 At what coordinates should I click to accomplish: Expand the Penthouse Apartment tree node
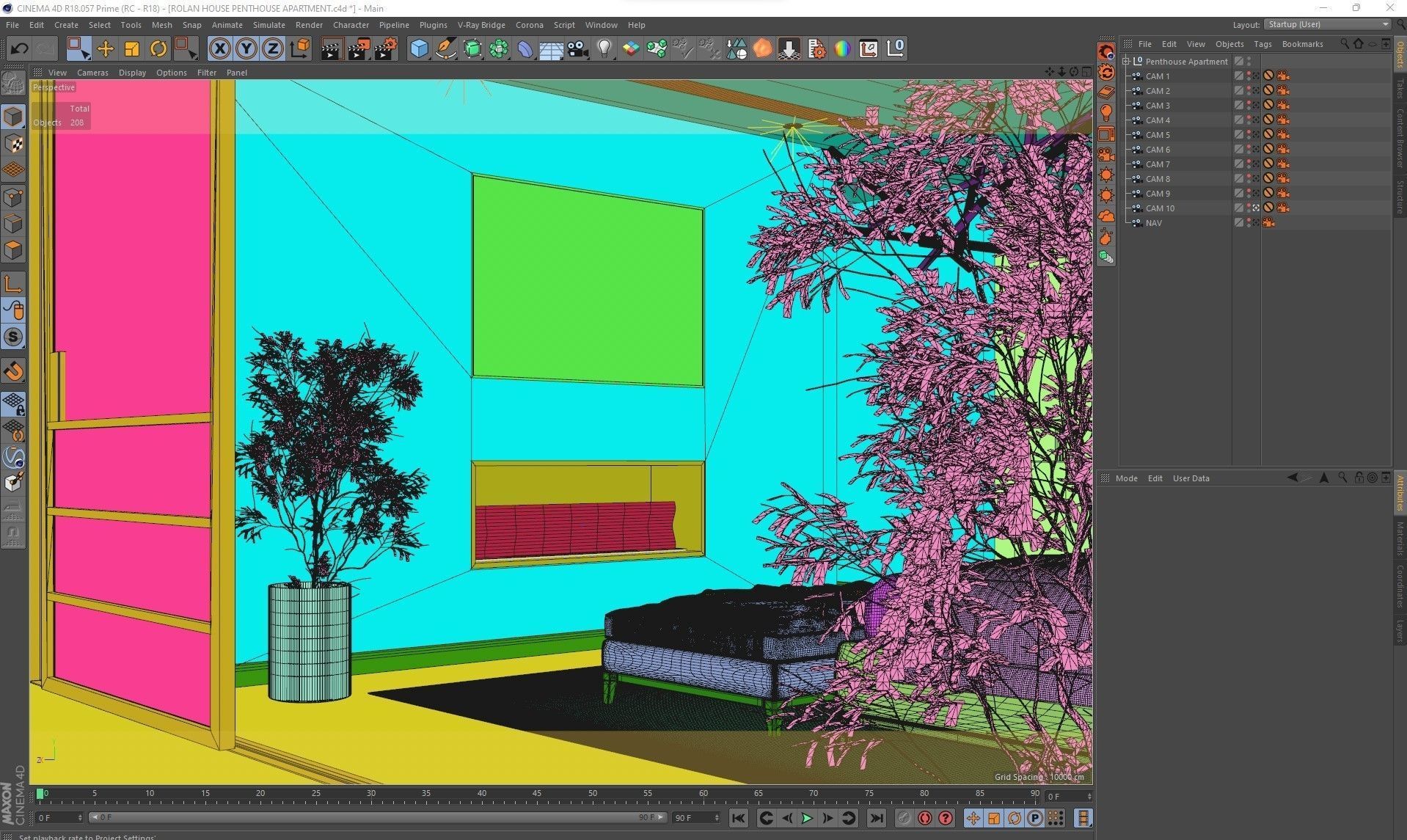[x=1126, y=62]
